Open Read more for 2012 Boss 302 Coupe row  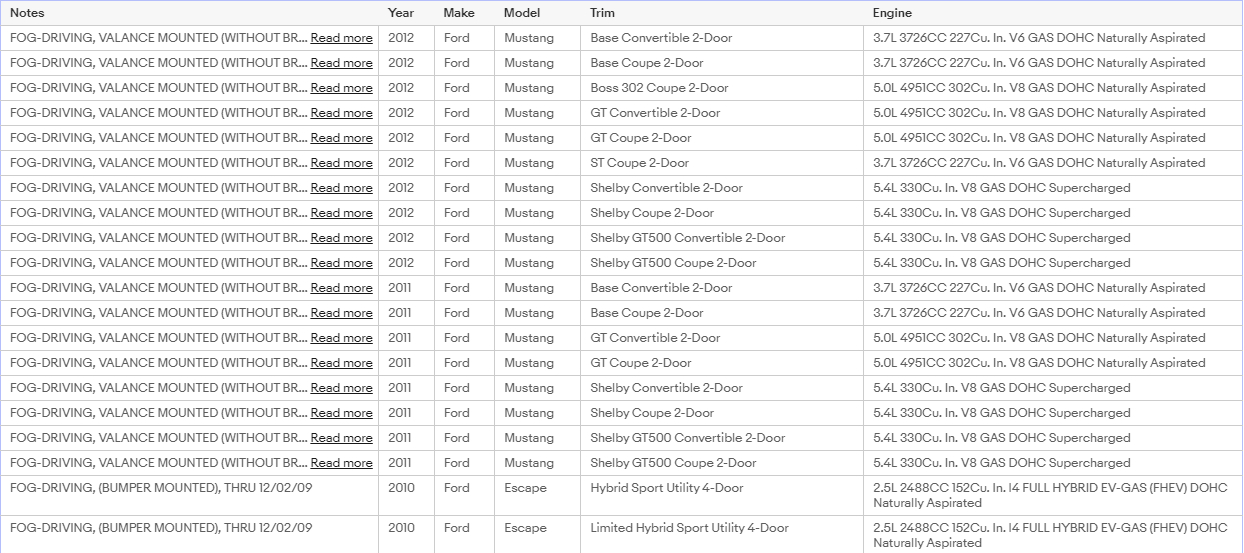click(x=341, y=88)
